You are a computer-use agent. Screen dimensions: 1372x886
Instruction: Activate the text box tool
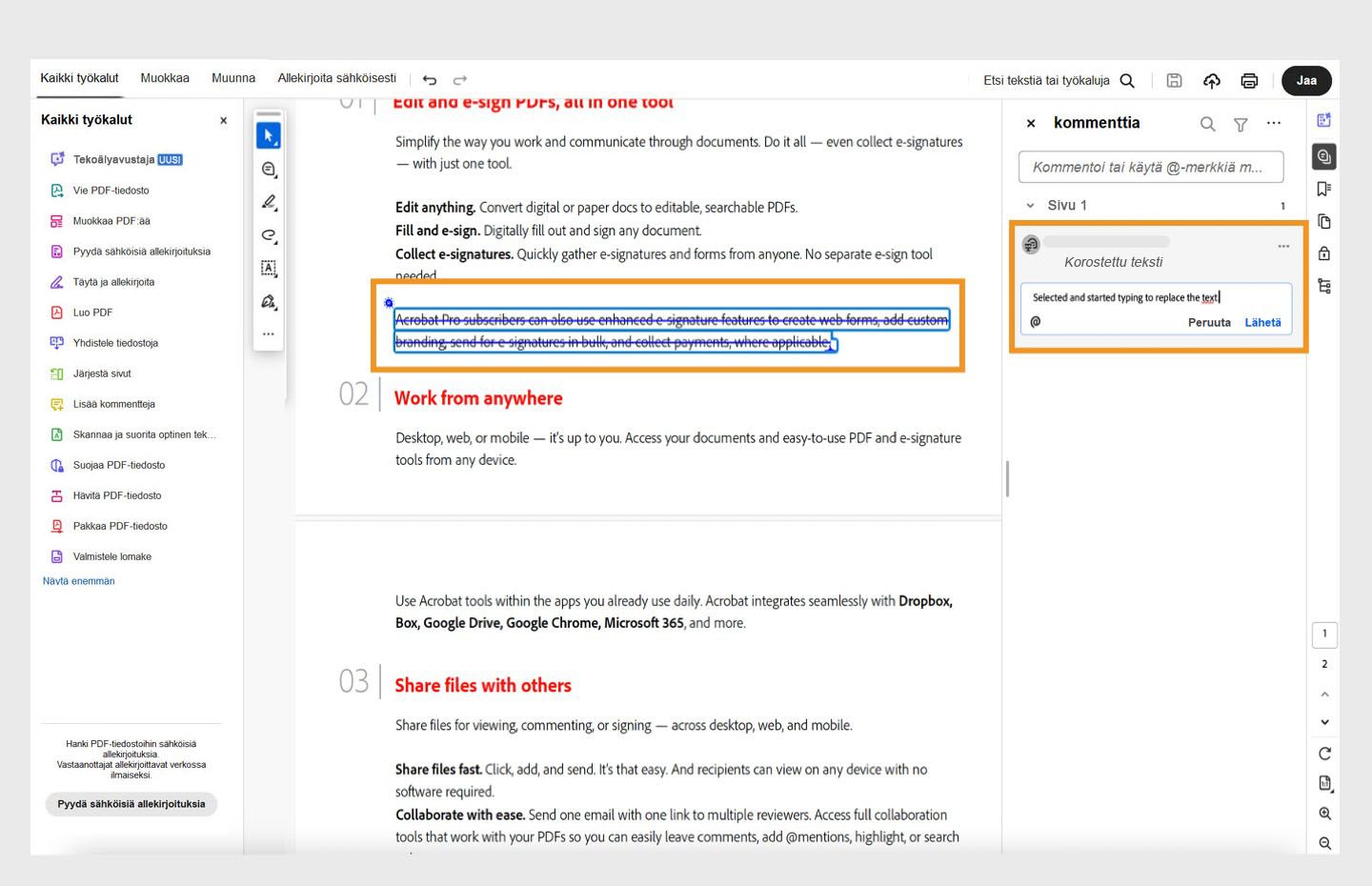pos(269,269)
